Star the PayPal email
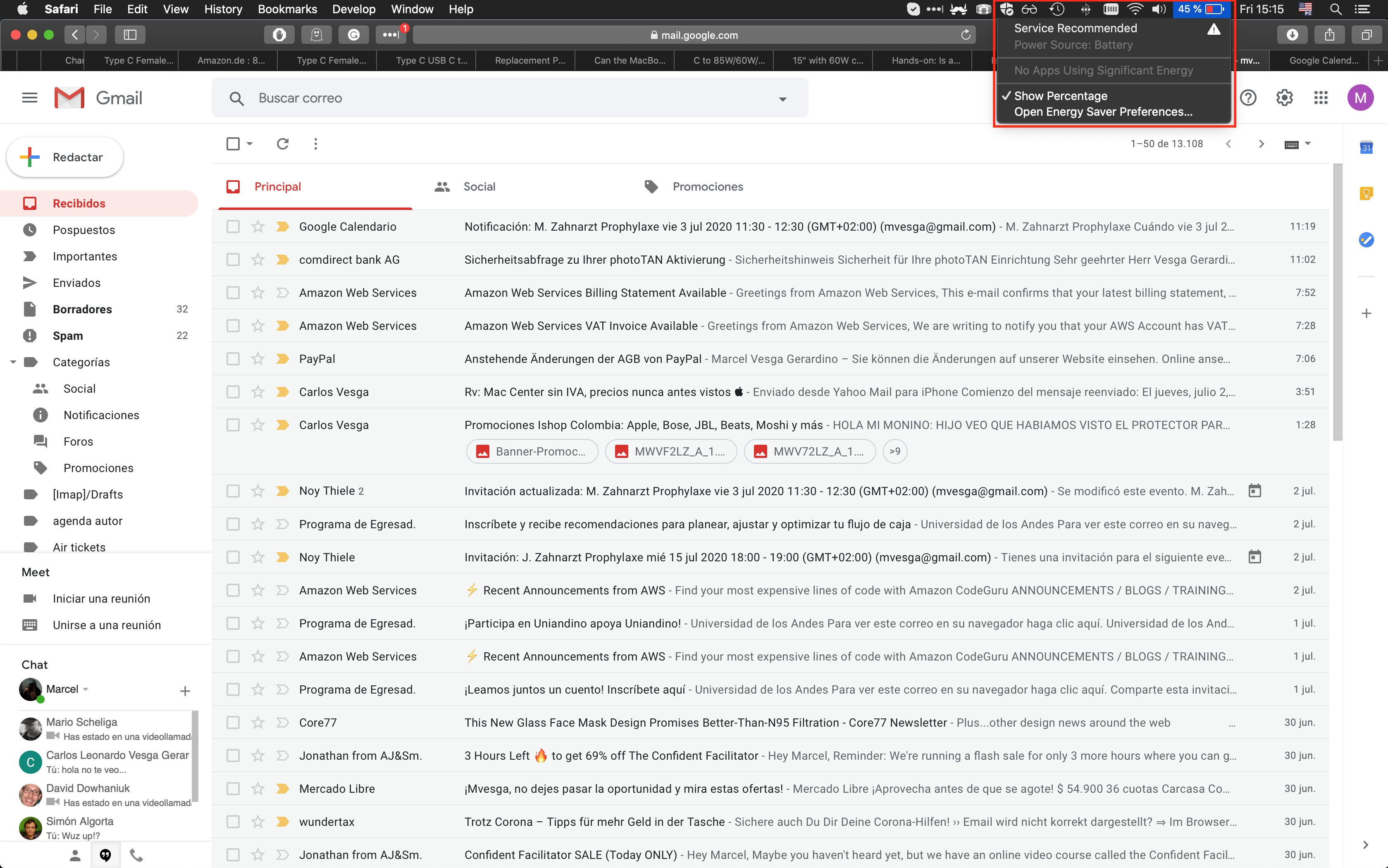 pyautogui.click(x=258, y=359)
